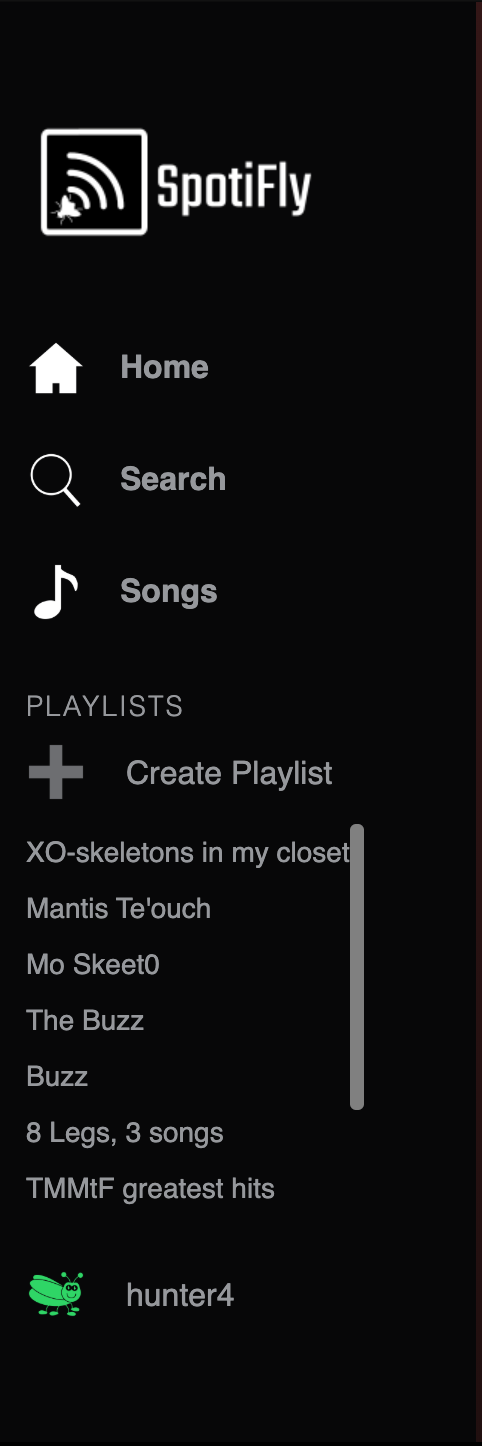The image size is (482, 1446).
Task: Select the Buzz playlist
Action: (x=57, y=1077)
